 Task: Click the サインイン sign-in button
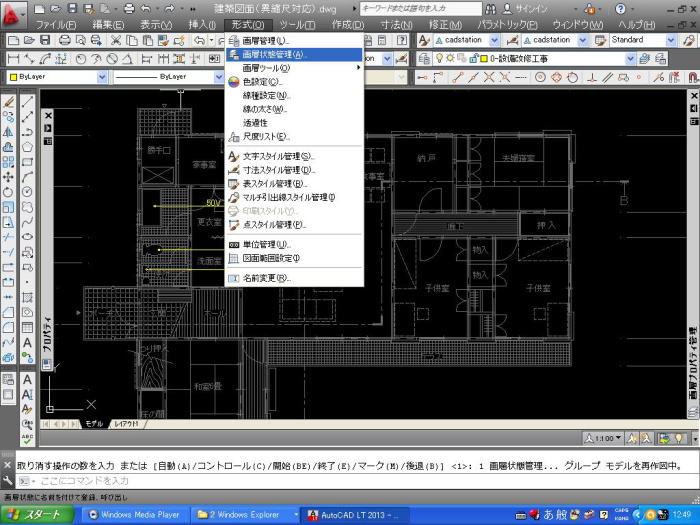526,8
